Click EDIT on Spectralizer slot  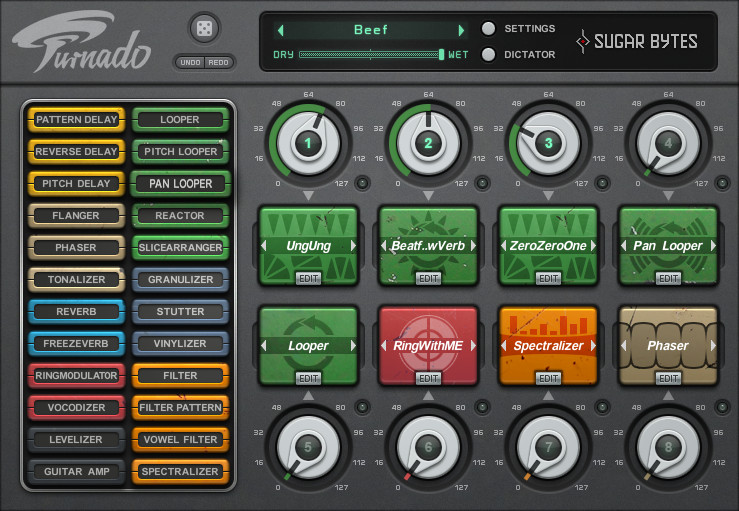tap(549, 379)
